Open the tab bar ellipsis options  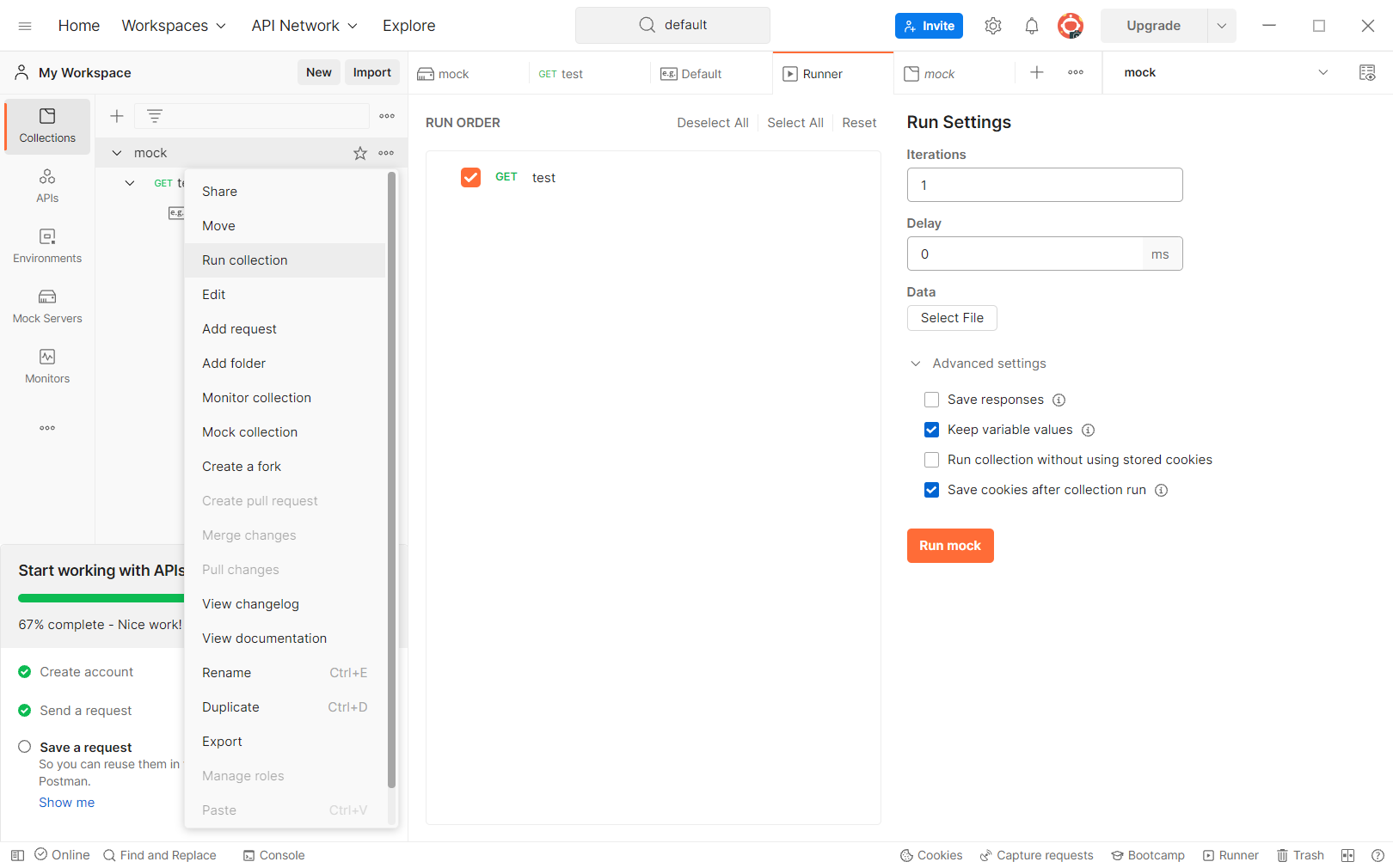click(1076, 73)
